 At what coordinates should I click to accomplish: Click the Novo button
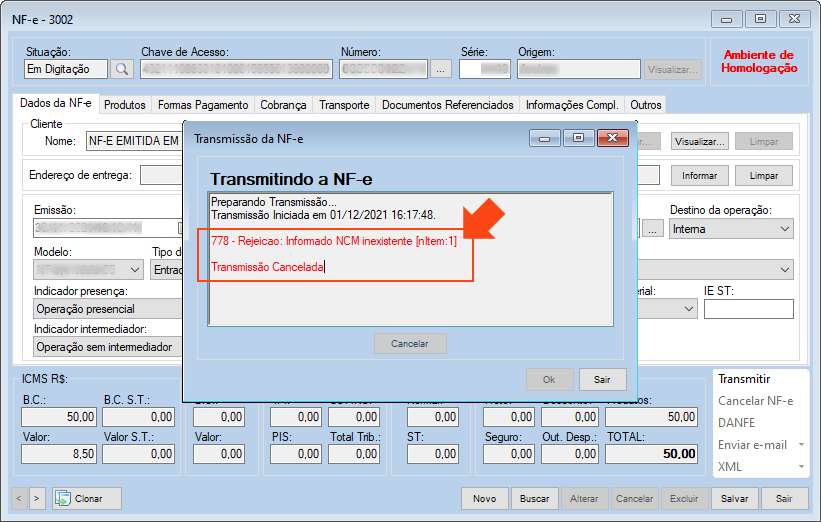(484, 498)
